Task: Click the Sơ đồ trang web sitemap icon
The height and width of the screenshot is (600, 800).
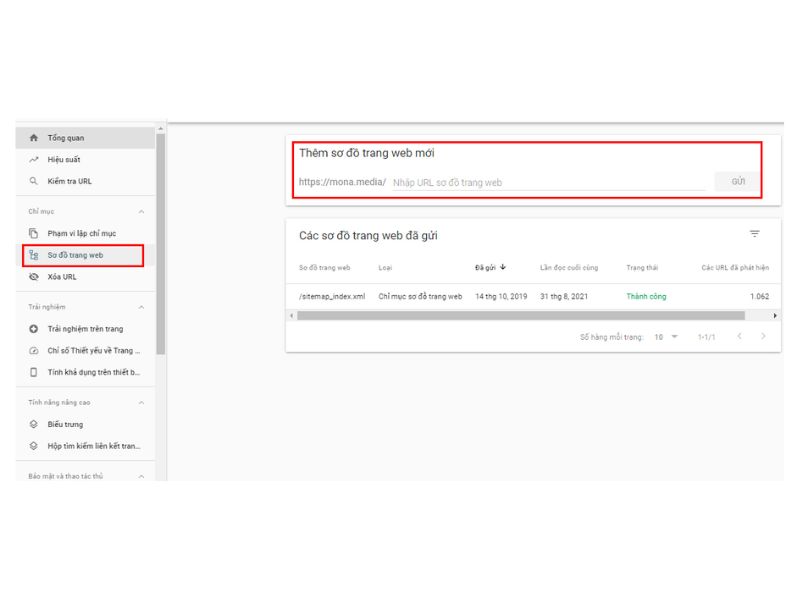Action: click(x=34, y=255)
